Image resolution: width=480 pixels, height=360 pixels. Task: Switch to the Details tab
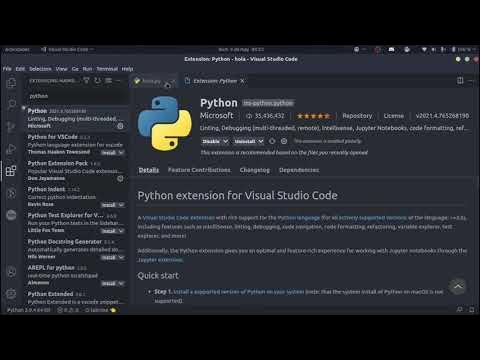click(x=149, y=170)
